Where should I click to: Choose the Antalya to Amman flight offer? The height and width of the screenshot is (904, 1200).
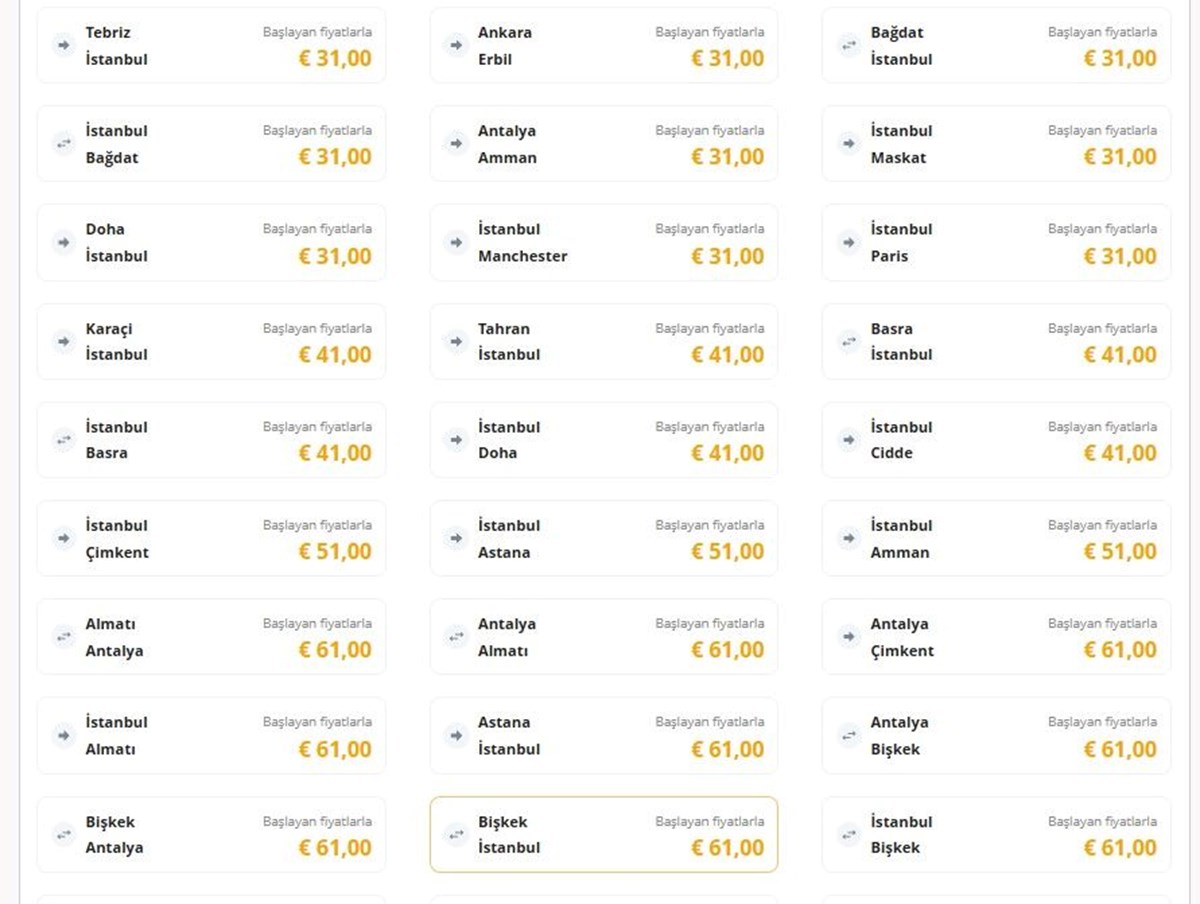pyautogui.click(x=604, y=144)
